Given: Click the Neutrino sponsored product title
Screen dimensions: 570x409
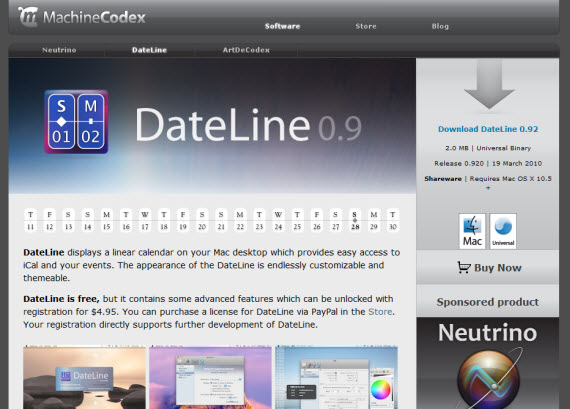Looking at the screenshot, I should tap(487, 332).
